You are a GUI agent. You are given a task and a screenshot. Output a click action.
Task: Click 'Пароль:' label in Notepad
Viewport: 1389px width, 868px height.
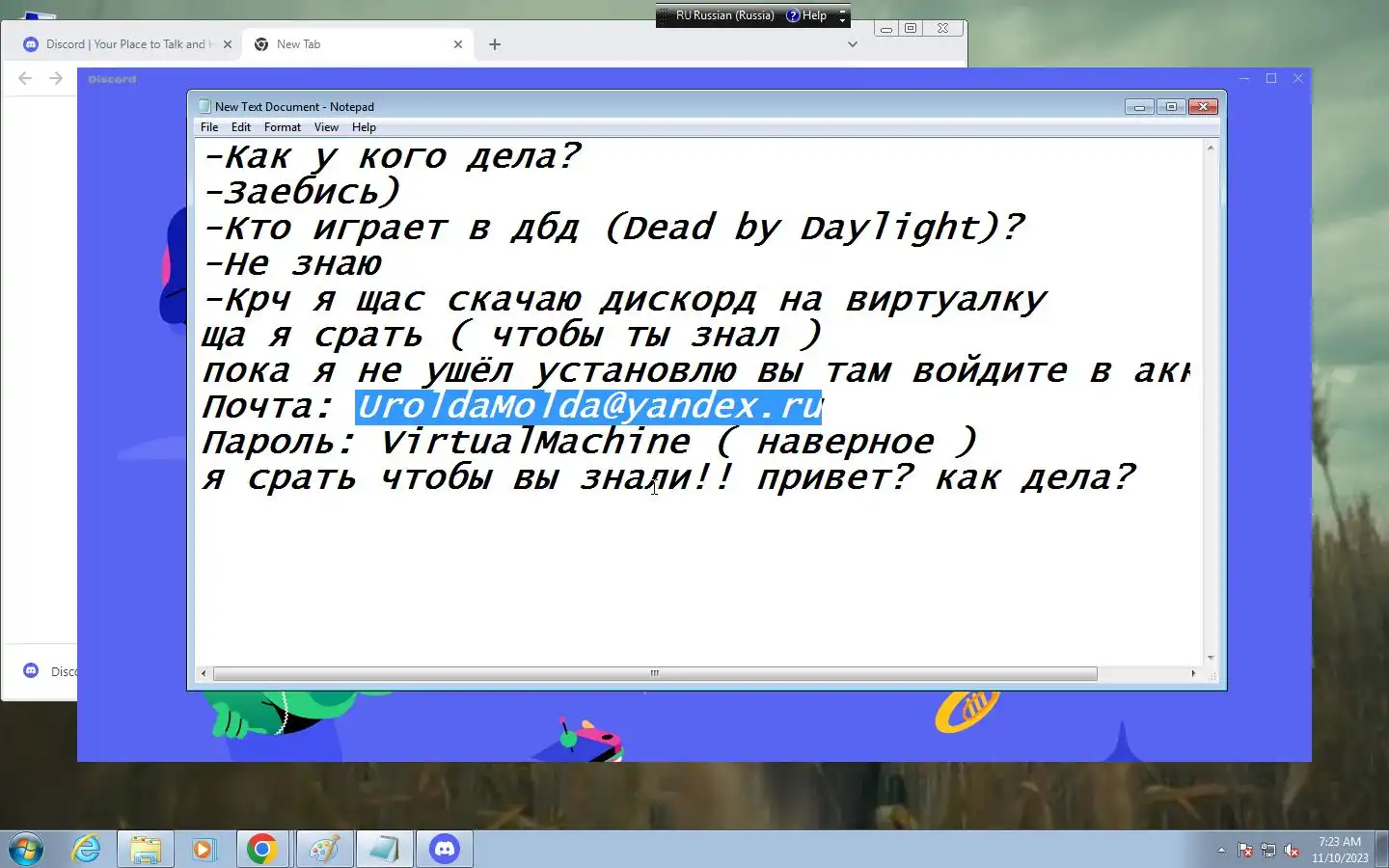279,442
